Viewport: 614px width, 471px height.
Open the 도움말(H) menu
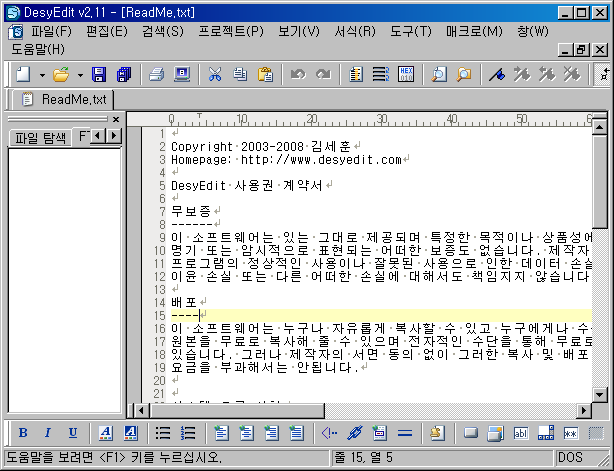38,49
